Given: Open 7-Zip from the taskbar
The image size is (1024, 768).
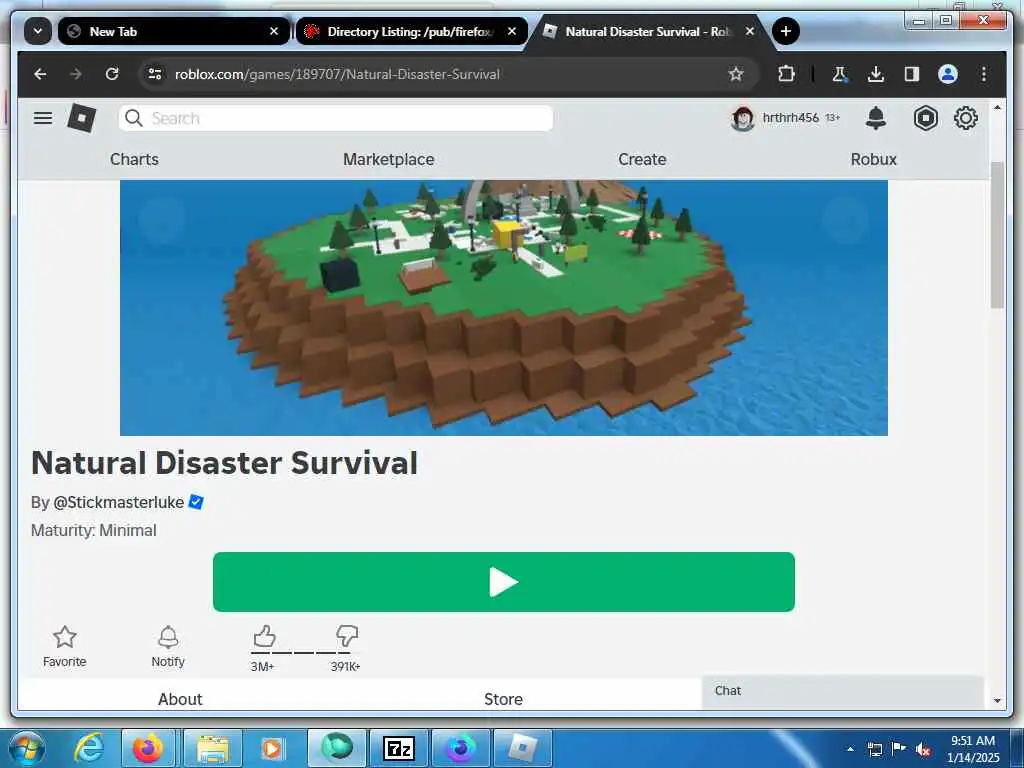Looking at the screenshot, I should (x=398, y=748).
